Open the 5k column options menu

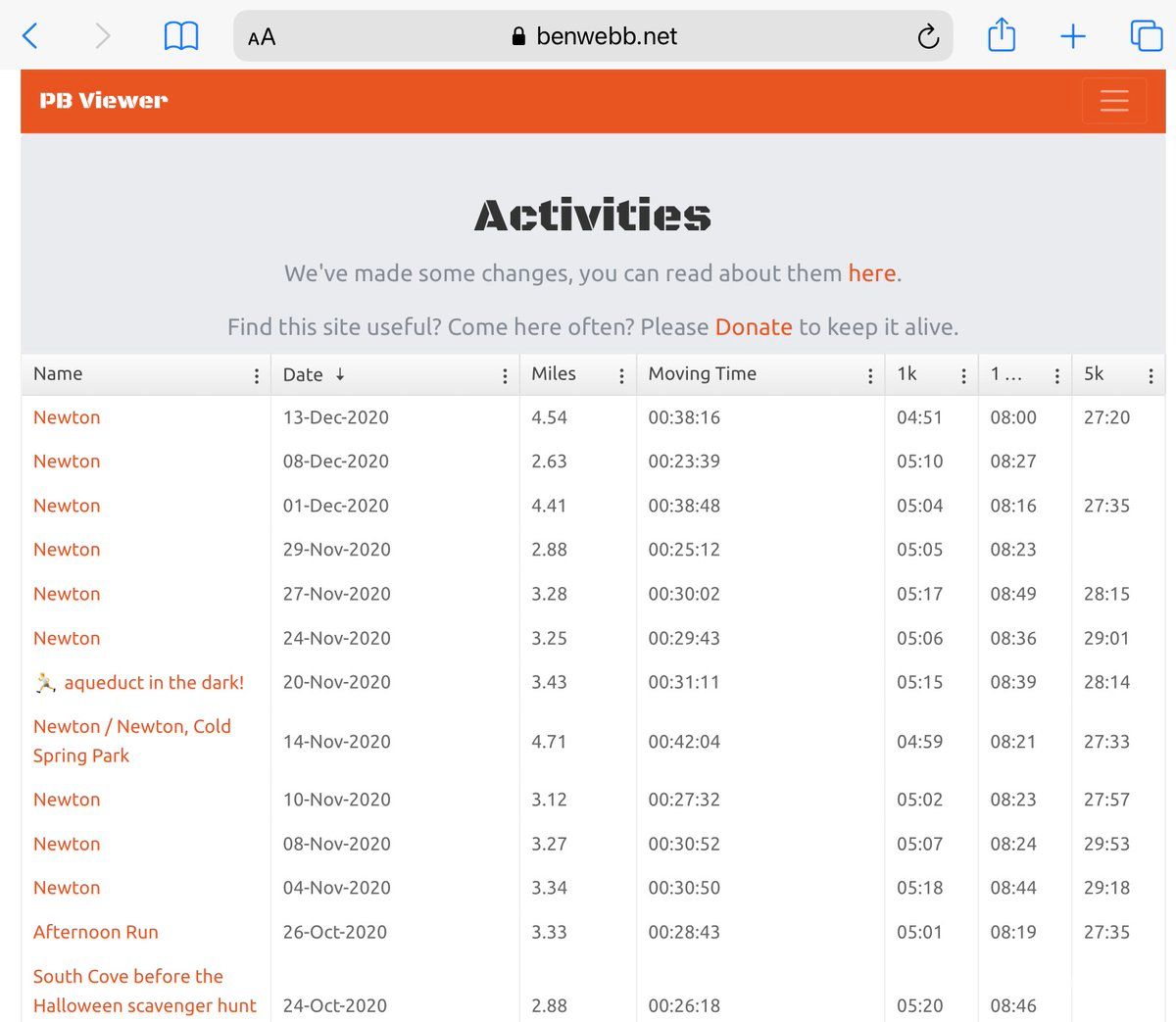click(1151, 376)
